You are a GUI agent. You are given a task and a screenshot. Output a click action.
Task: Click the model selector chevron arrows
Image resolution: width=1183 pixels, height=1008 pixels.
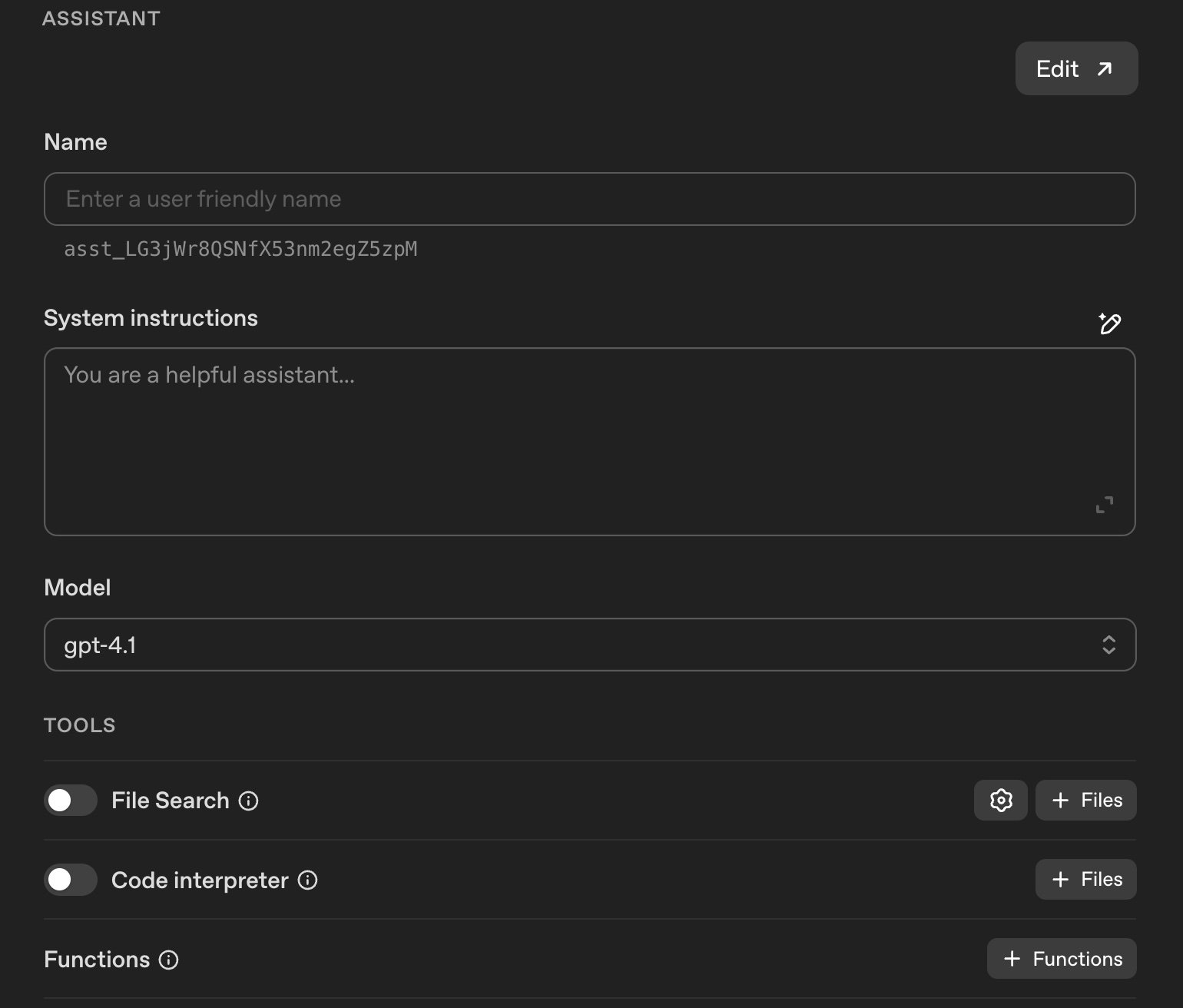click(1108, 645)
